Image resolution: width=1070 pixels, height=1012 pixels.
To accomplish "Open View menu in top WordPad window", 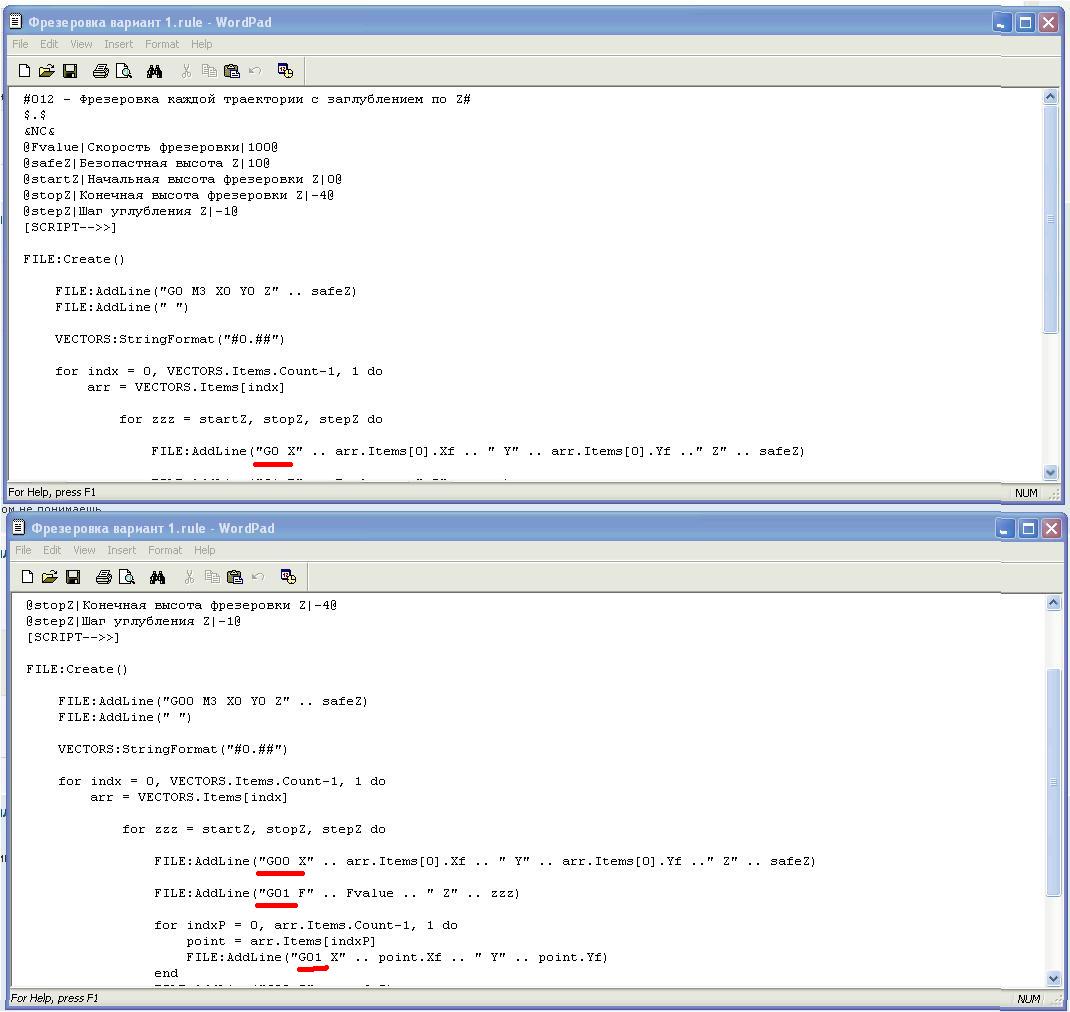I will pos(81,44).
